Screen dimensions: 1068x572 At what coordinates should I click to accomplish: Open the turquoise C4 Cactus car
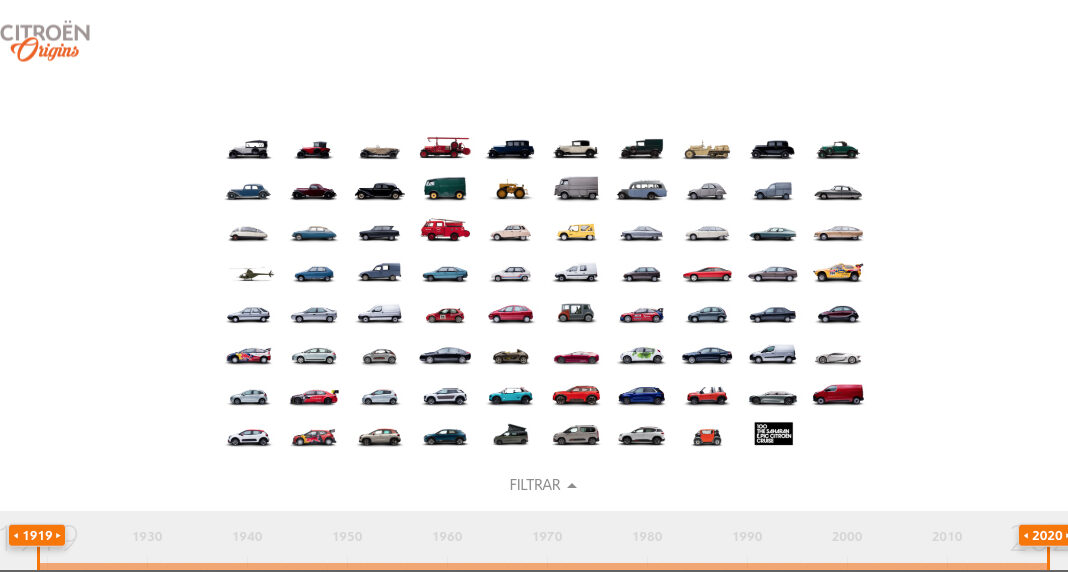tap(510, 396)
